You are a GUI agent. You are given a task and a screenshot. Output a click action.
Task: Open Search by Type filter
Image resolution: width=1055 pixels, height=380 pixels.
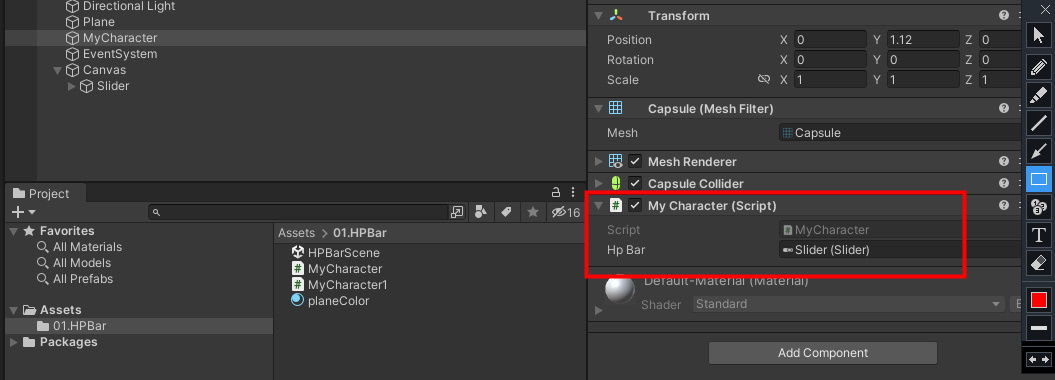point(480,213)
